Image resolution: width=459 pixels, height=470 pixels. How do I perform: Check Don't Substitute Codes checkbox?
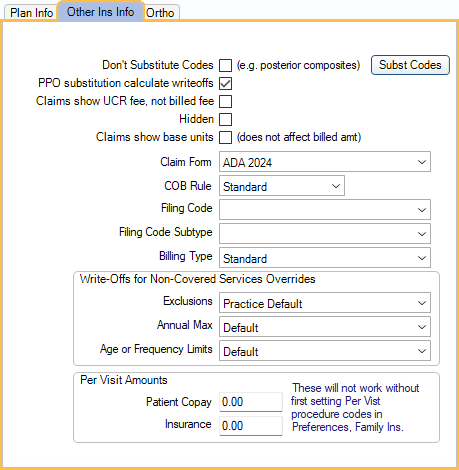pyautogui.click(x=225, y=65)
